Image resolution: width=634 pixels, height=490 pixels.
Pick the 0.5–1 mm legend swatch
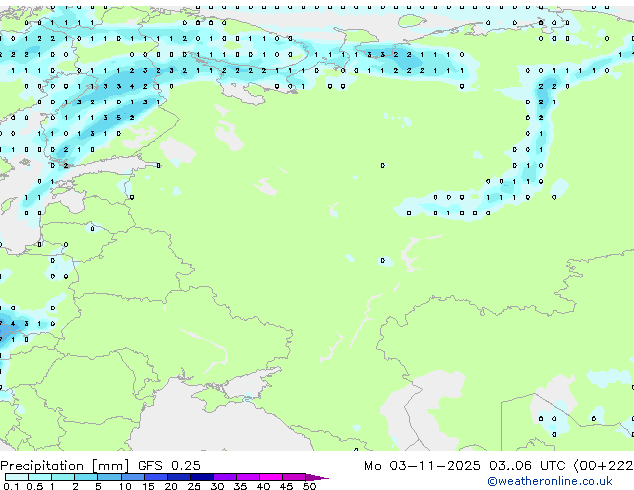[40, 477]
